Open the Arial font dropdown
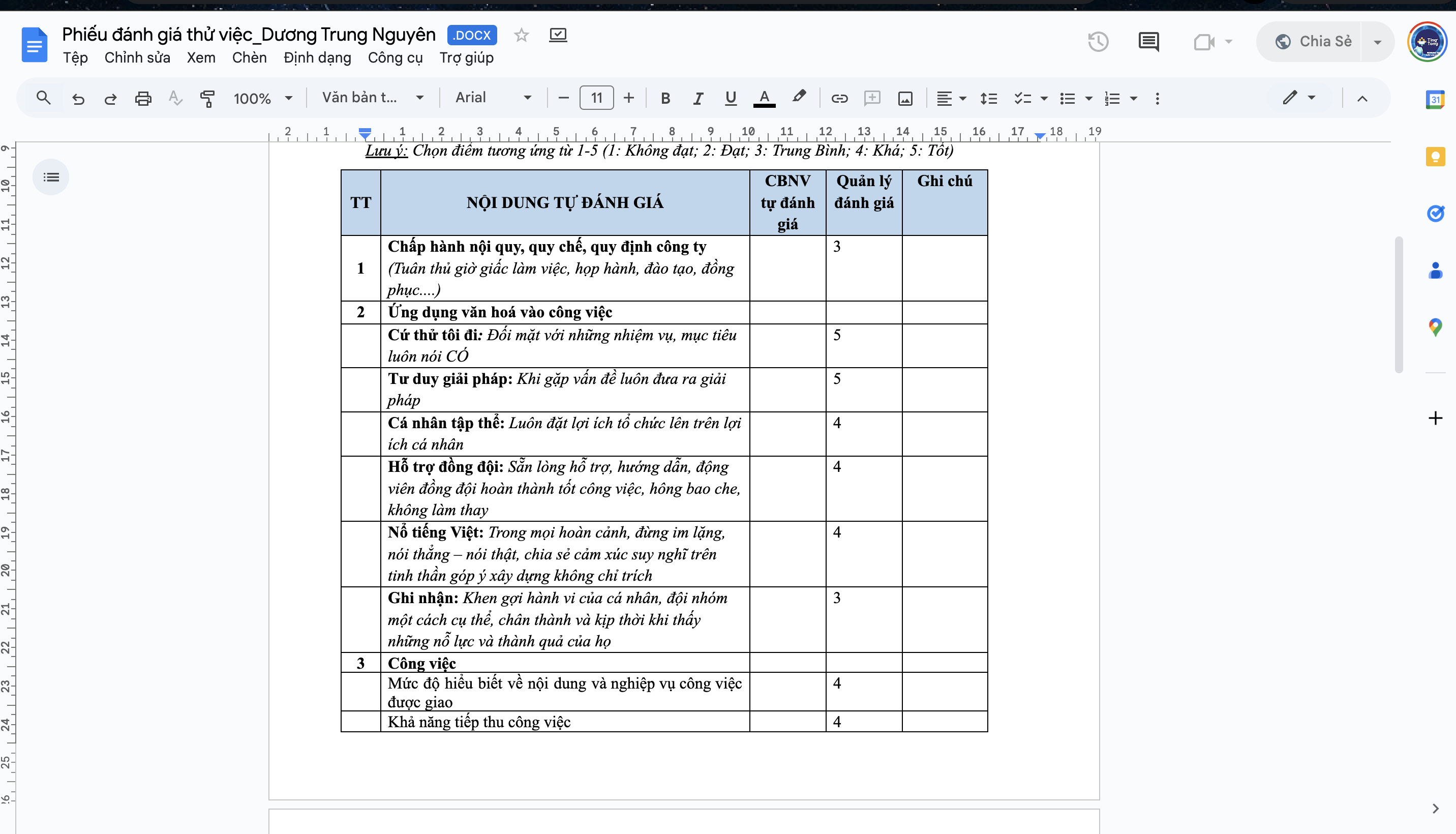 click(493, 98)
